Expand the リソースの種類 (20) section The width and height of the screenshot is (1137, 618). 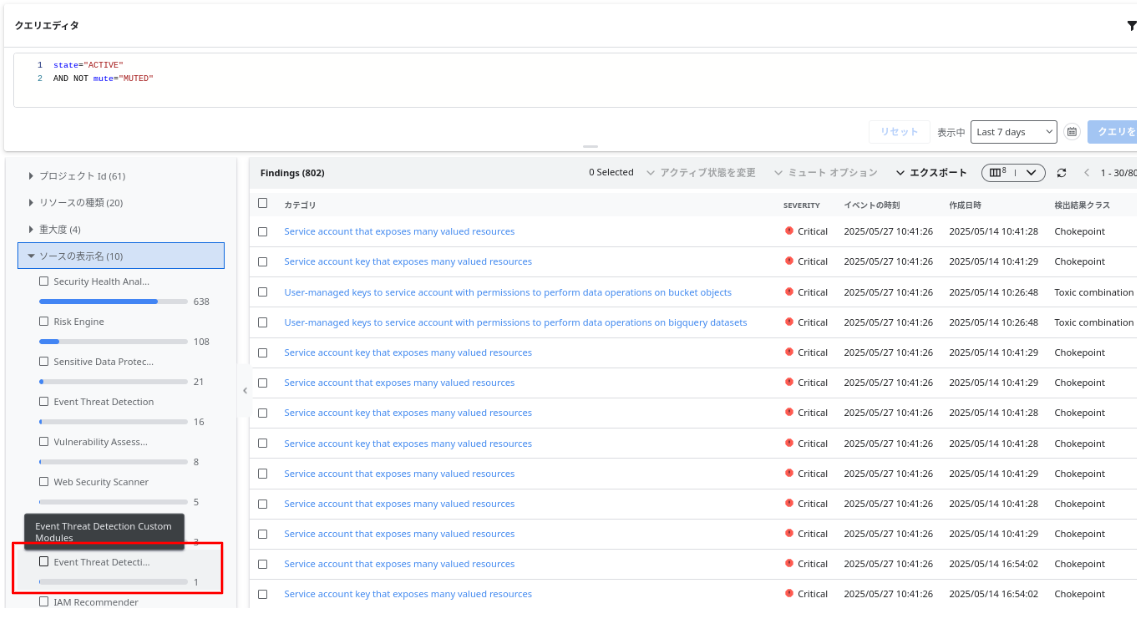[x=30, y=202]
